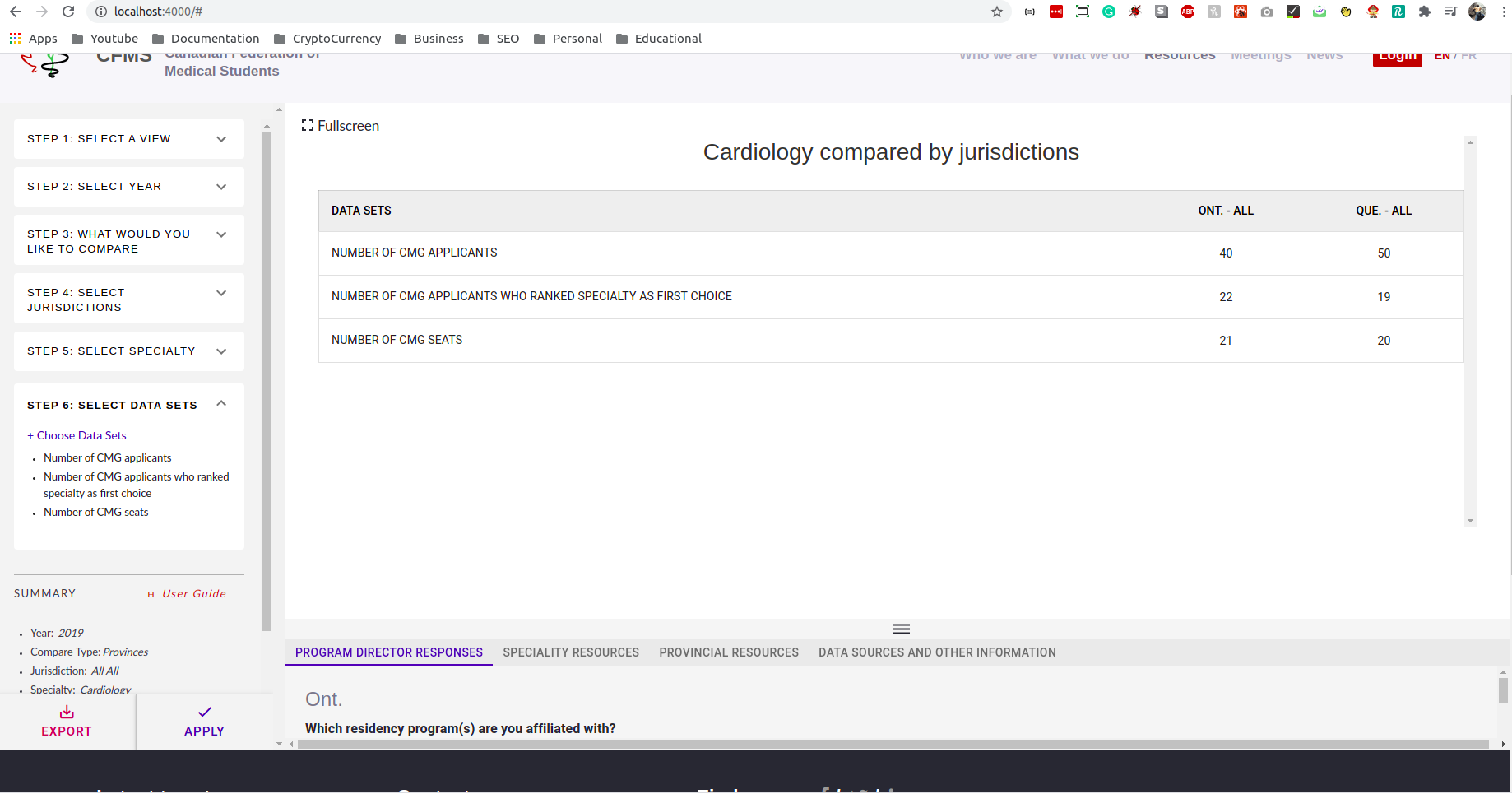This screenshot has width=1512, height=794.
Task: Select the Provincial Resources tab
Action: [x=728, y=652]
